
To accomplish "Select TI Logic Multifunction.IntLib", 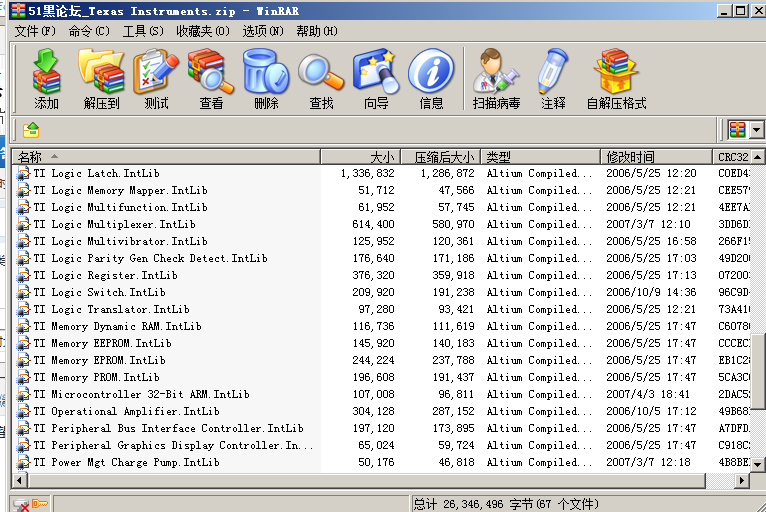I will point(121,208).
